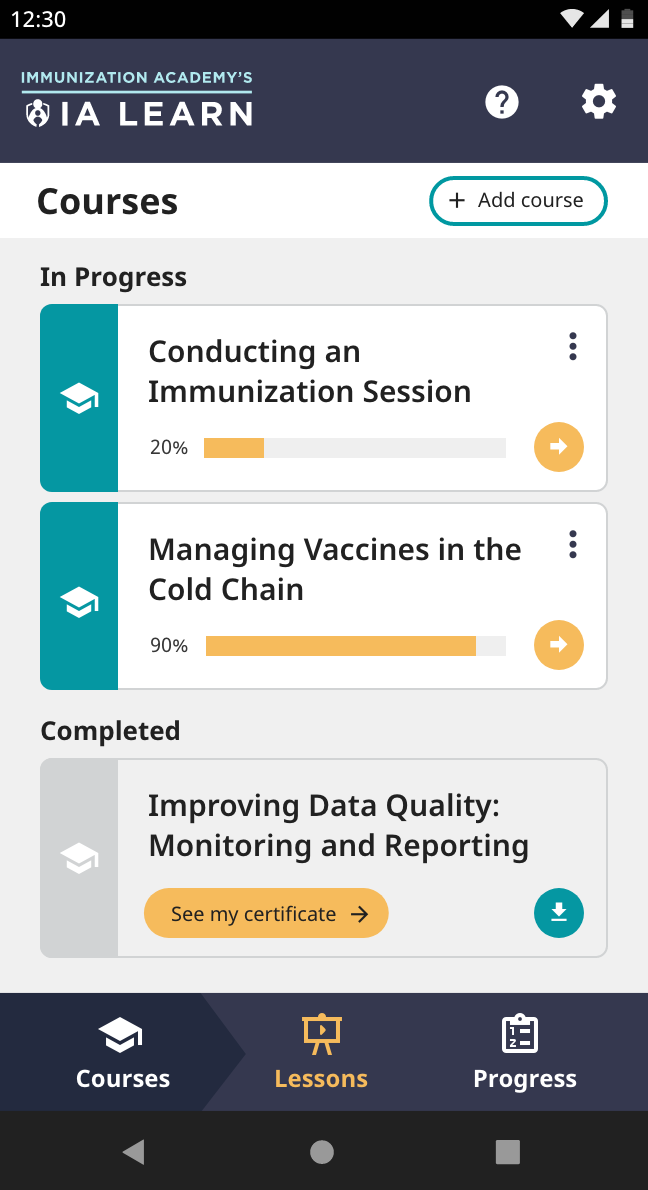Click See my certificate button
Screen dimensions: 648x1190
(x=266, y=913)
